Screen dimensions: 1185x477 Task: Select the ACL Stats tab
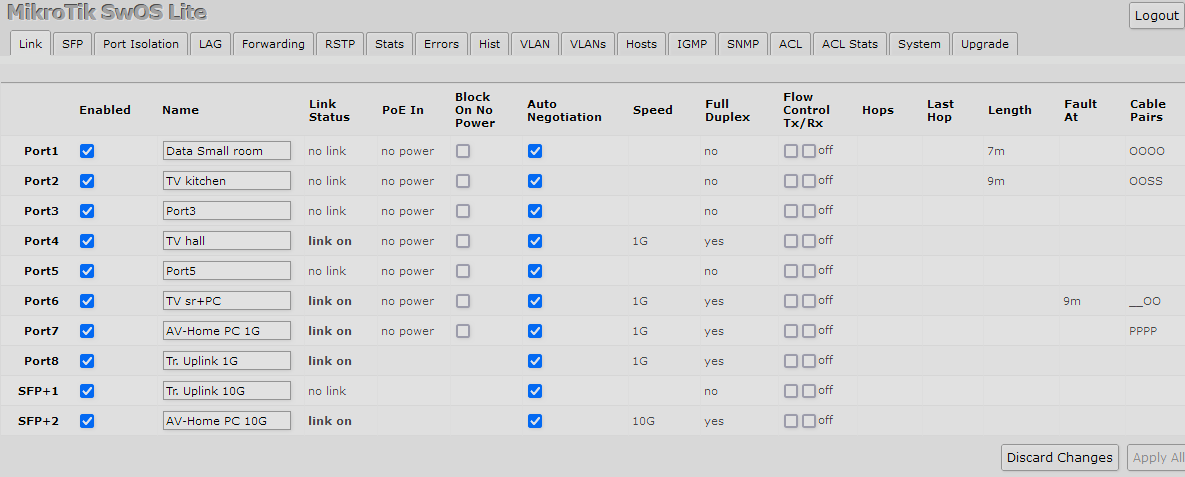pyautogui.click(x=850, y=44)
